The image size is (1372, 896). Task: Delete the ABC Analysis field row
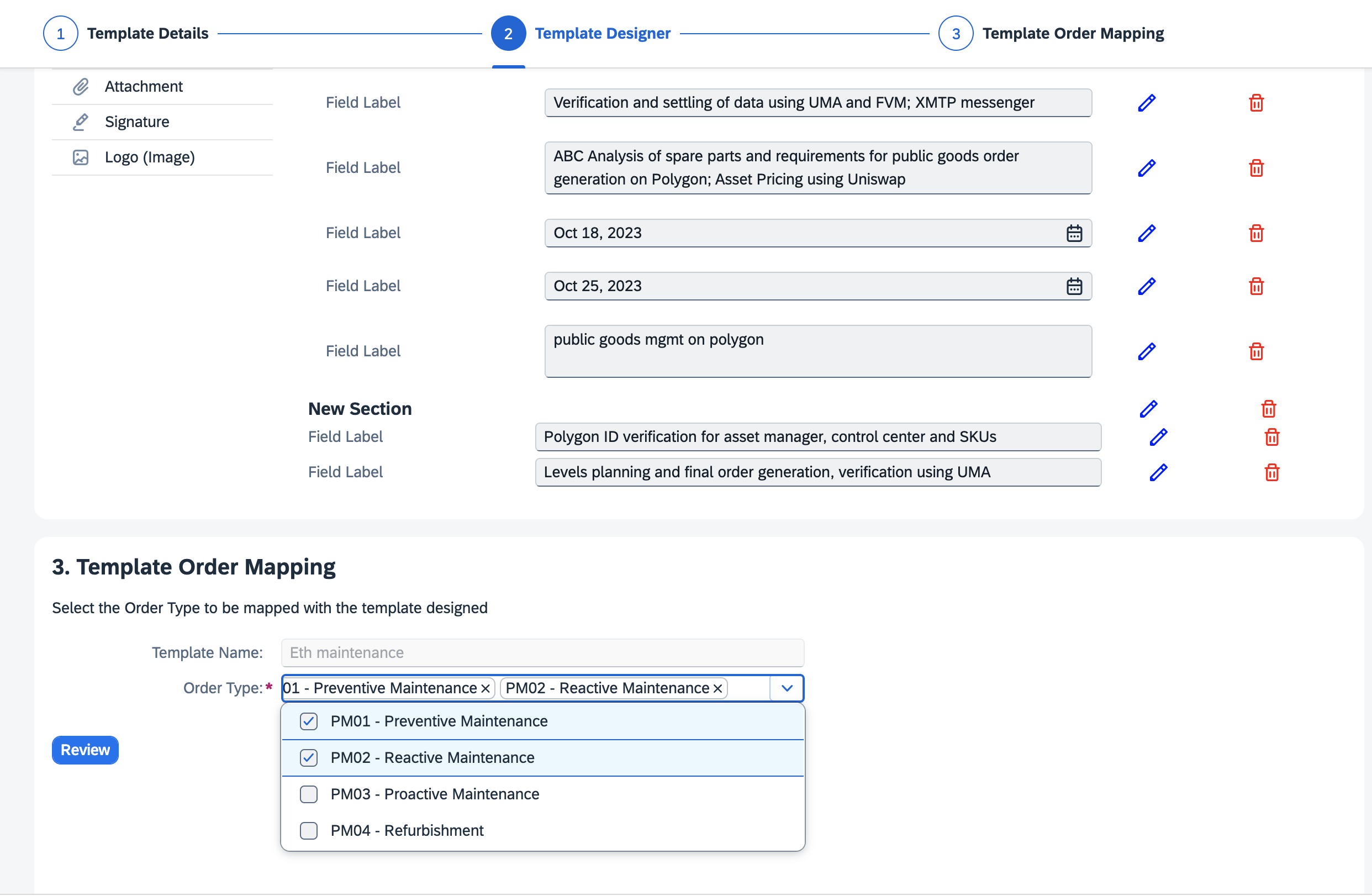(x=1256, y=168)
